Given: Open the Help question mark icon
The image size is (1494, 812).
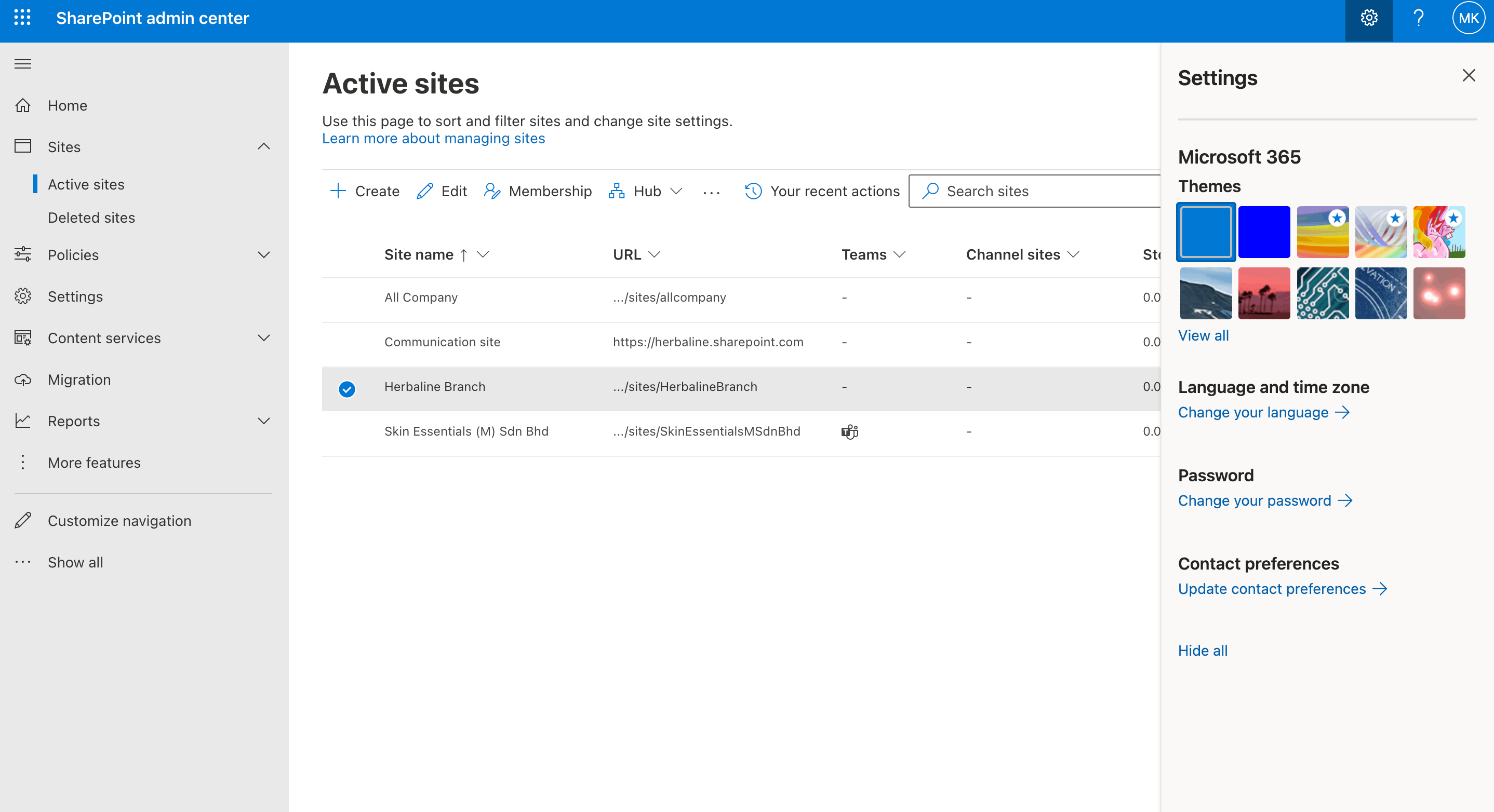Looking at the screenshot, I should (1418, 18).
